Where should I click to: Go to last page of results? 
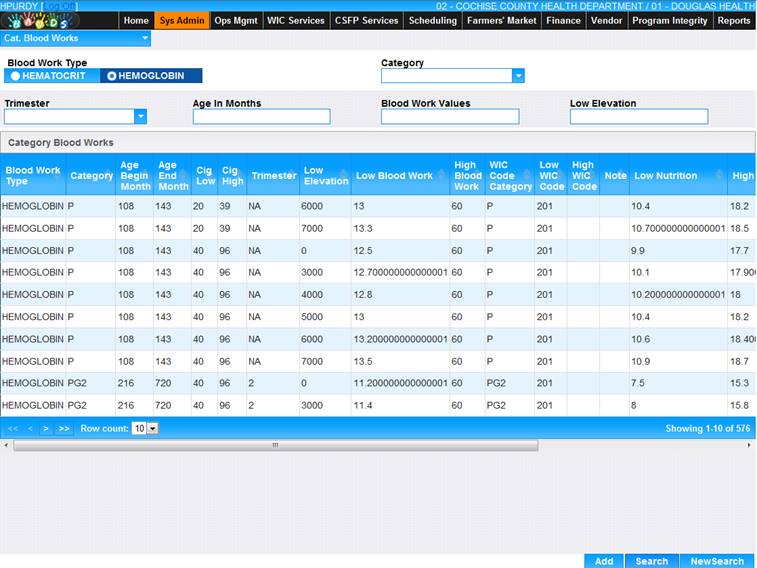(64, 429)
